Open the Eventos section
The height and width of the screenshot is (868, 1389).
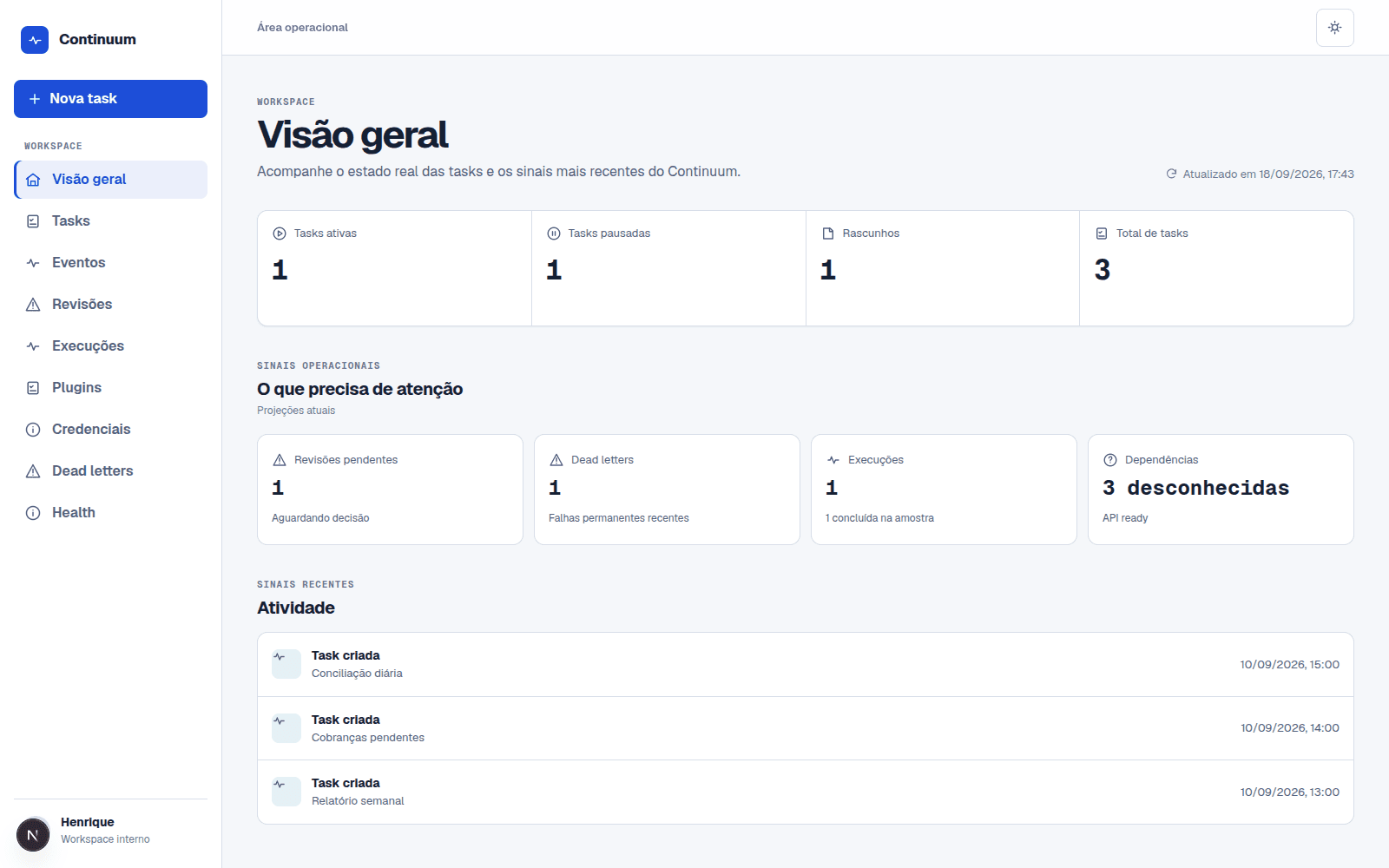pyautogui.click(x=110, y=263)
